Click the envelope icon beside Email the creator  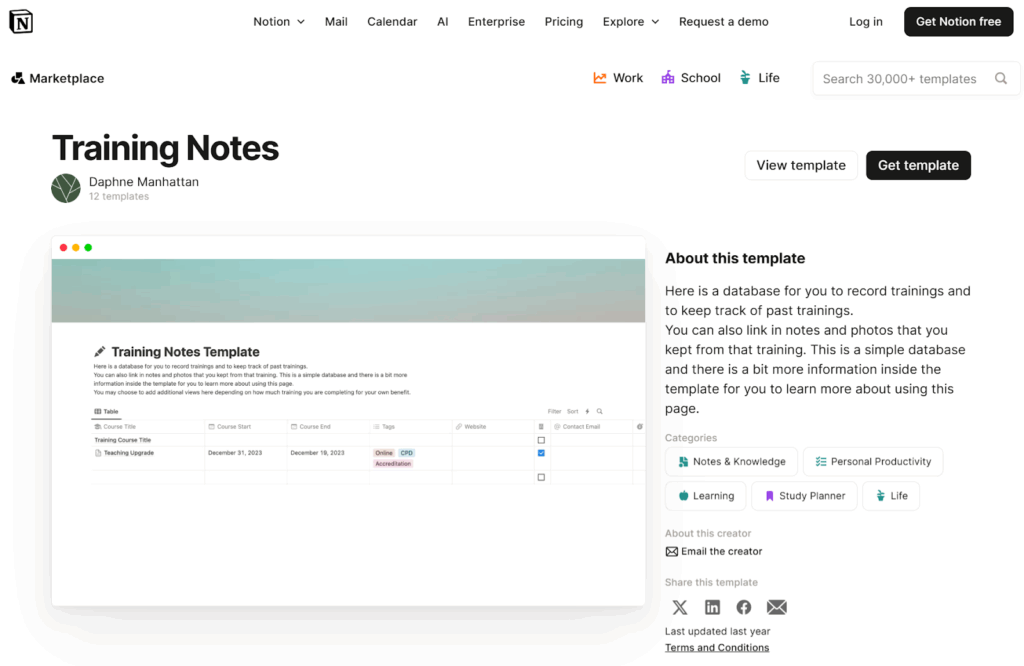click(x=671, y=552)
